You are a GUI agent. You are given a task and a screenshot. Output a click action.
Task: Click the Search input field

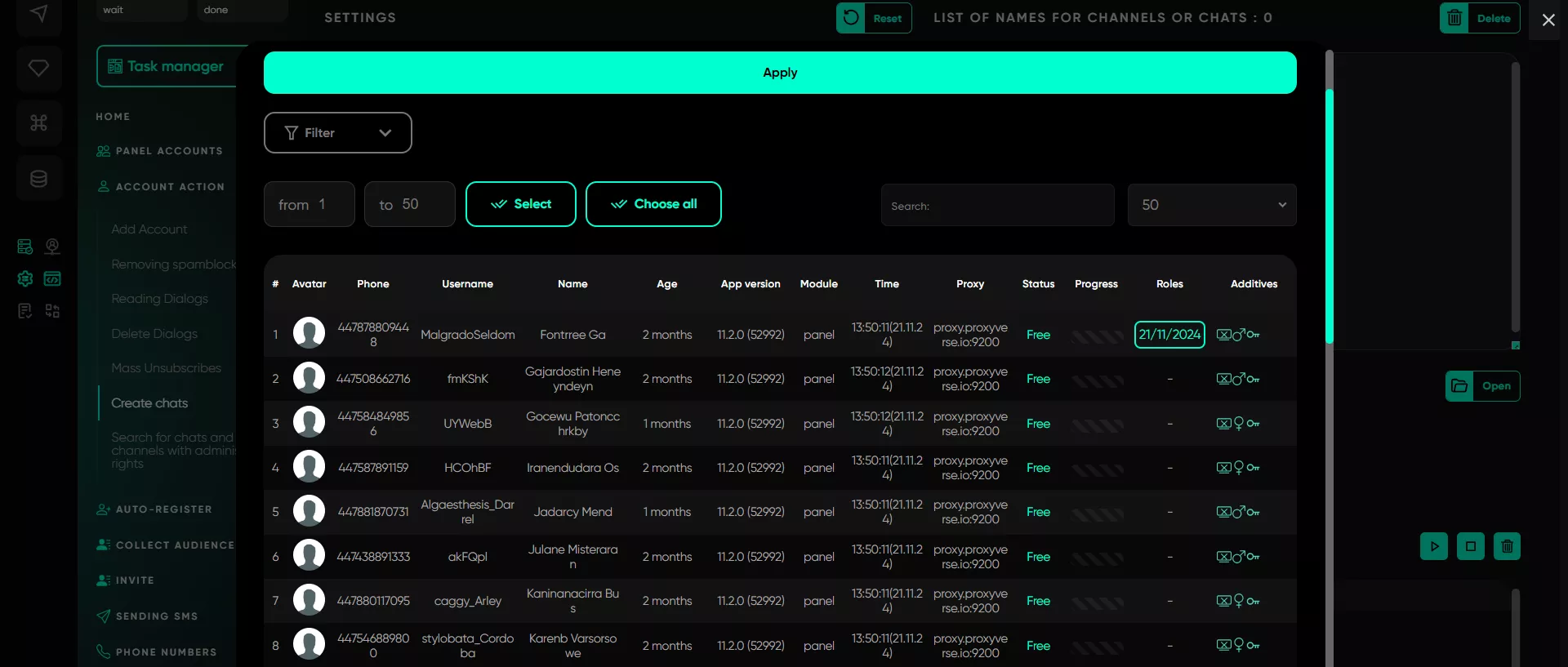point(997,205)
